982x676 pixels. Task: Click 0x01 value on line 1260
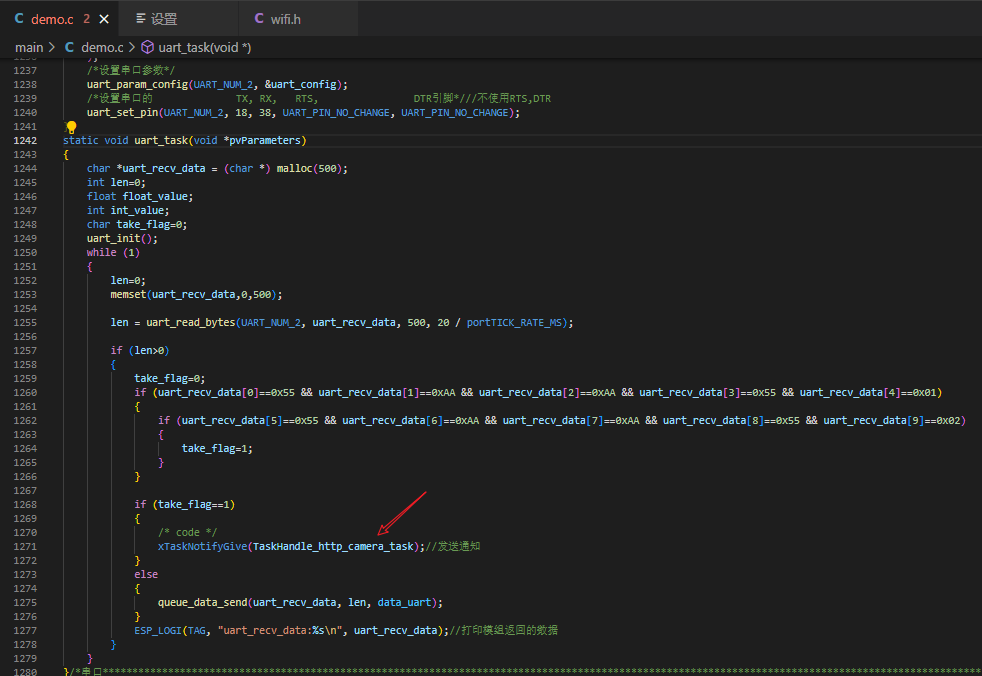(x=924, y=393)
